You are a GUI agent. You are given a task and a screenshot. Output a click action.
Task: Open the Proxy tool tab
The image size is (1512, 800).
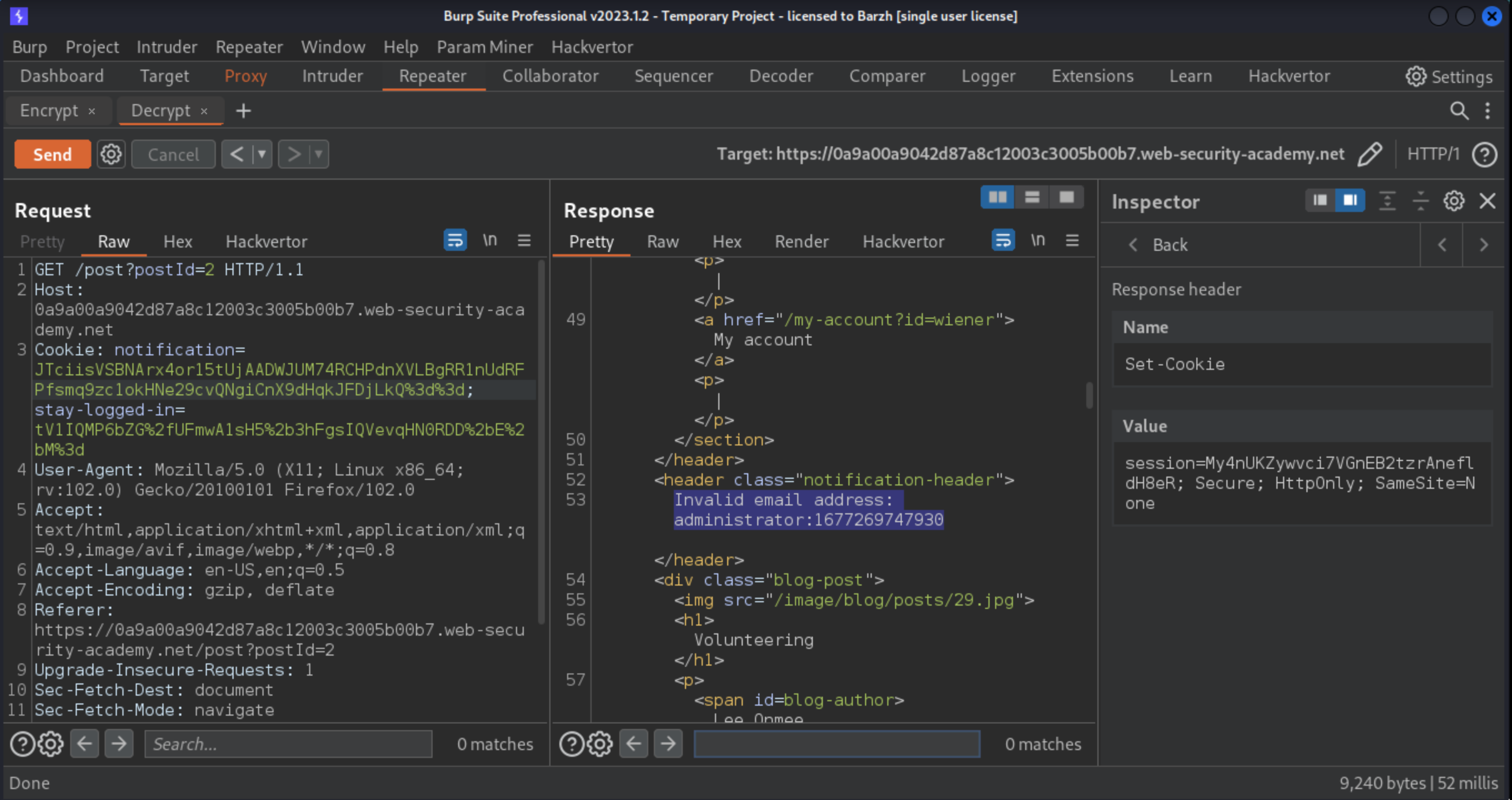[x=245, y=76]
